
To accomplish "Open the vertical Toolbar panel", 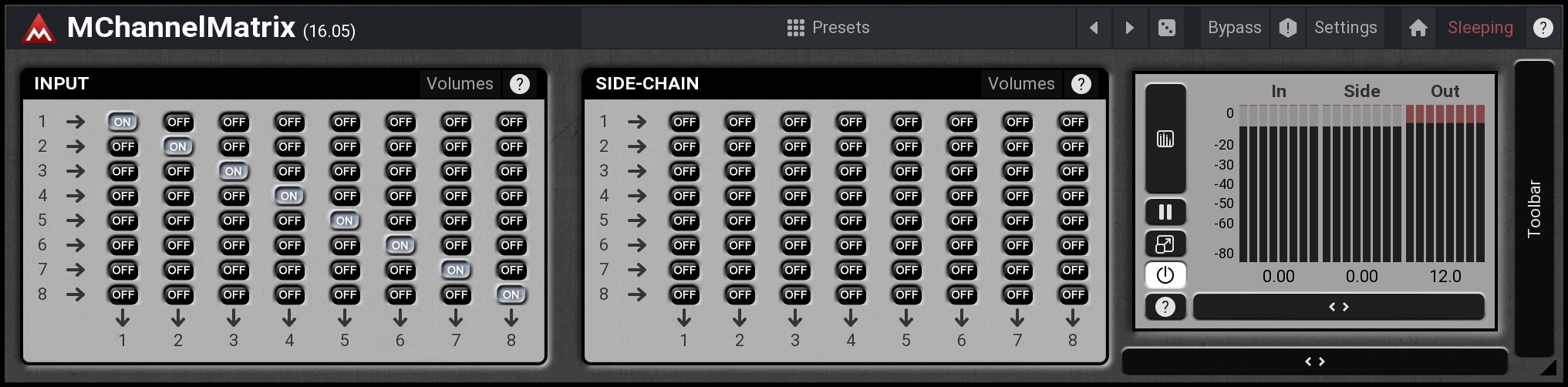I will 1534,208.
